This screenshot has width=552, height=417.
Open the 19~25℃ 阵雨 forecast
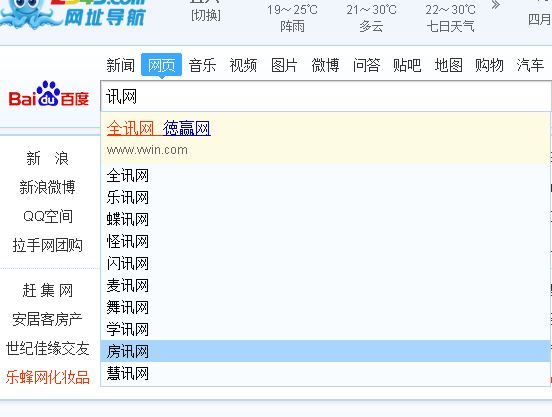(x=292, y=18)
